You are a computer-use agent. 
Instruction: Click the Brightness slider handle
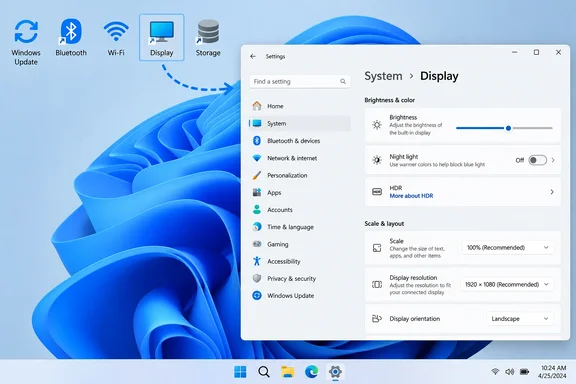pos(508,128)
